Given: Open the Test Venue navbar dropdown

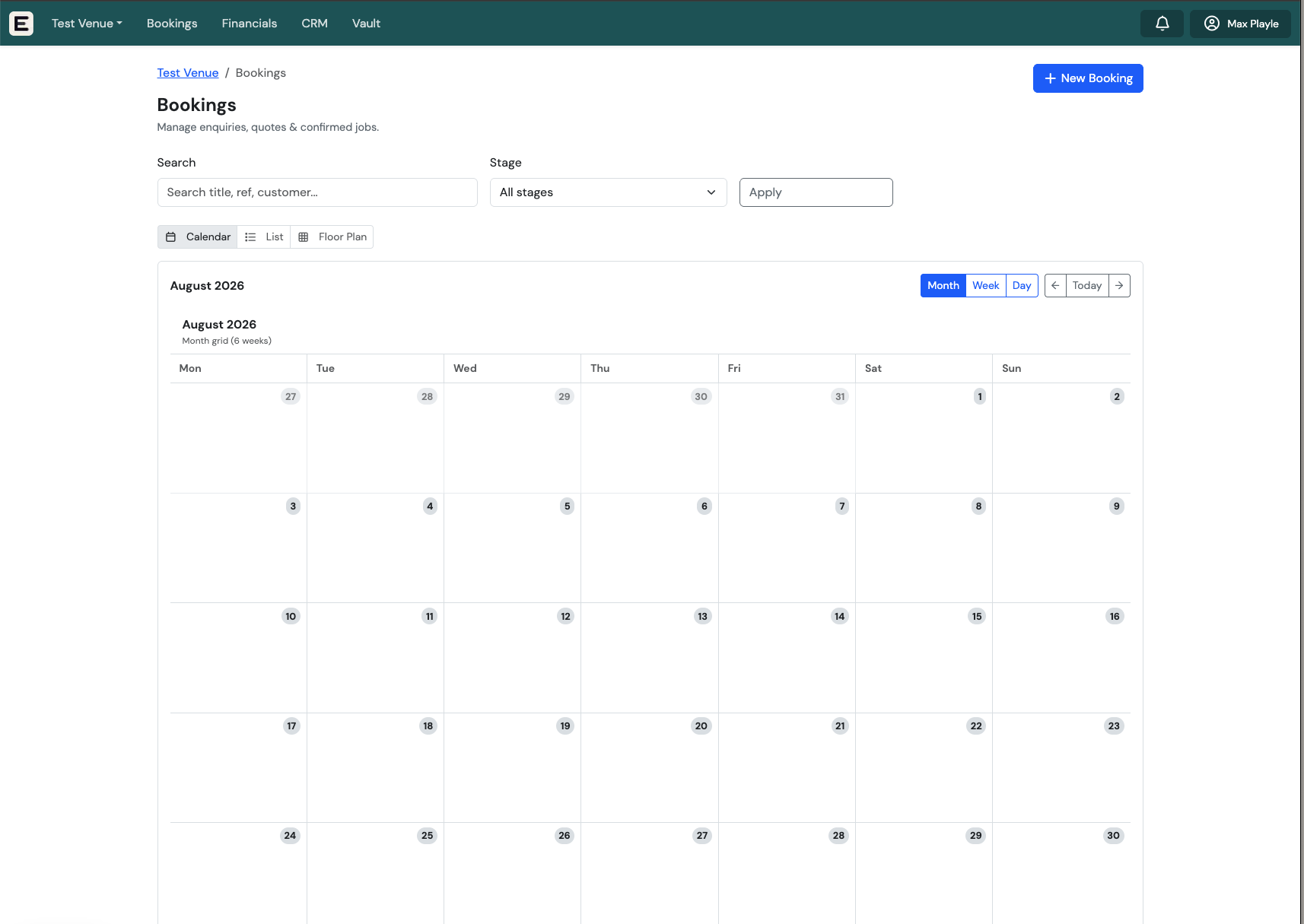Looking at the screenshot, I should point(87,24).
